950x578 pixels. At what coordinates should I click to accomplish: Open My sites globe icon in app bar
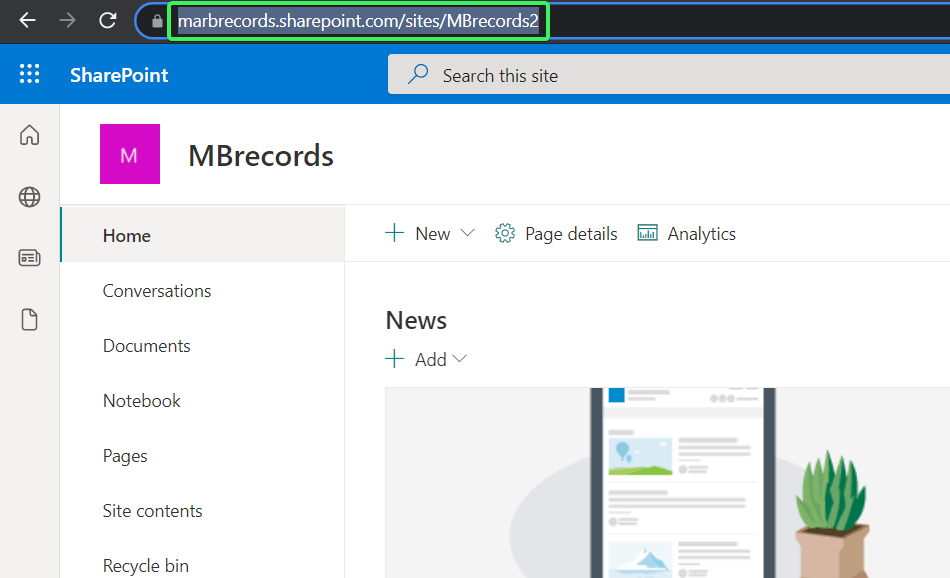tap(29, 197)
